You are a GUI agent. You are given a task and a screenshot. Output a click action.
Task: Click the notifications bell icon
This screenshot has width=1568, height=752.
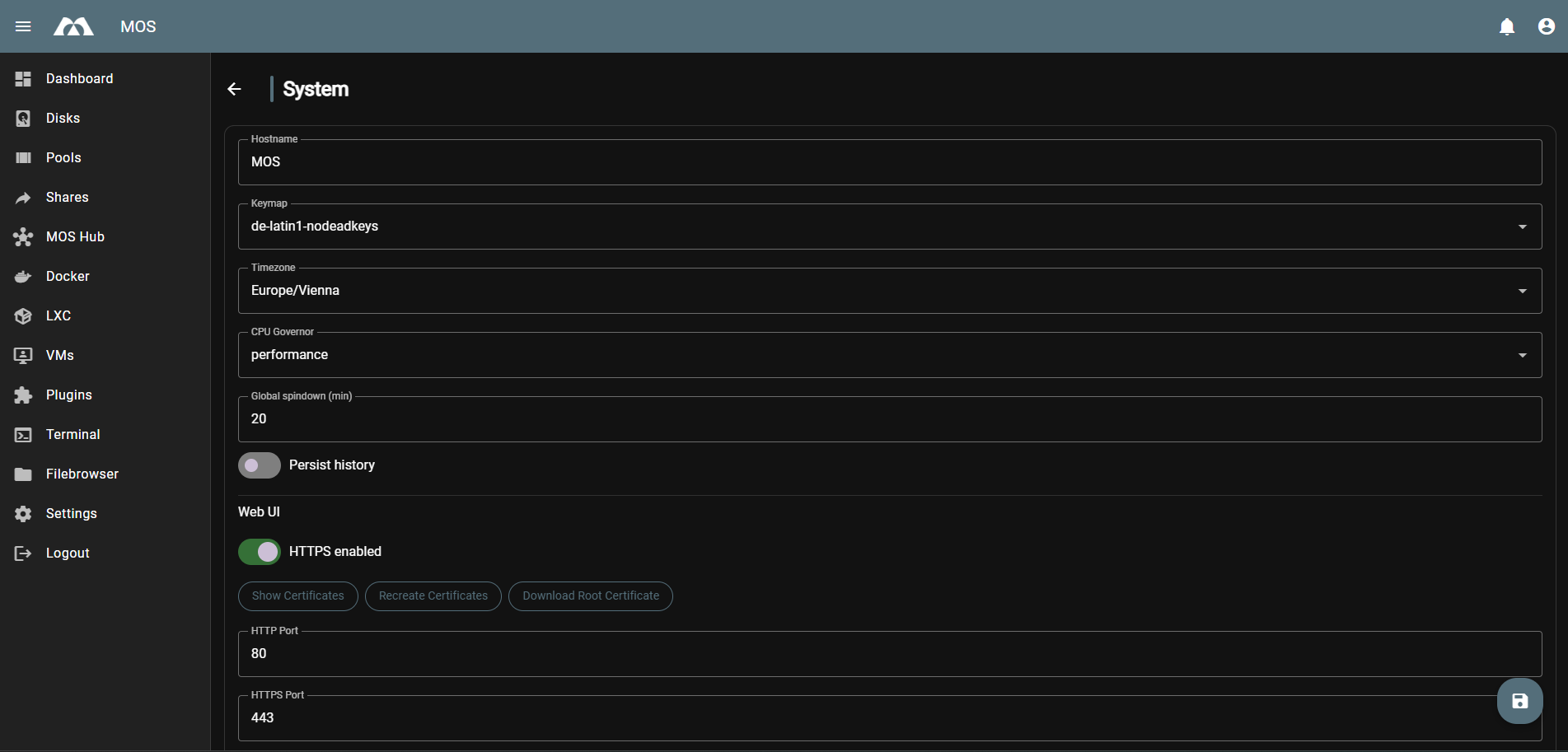click(1506, 26)
